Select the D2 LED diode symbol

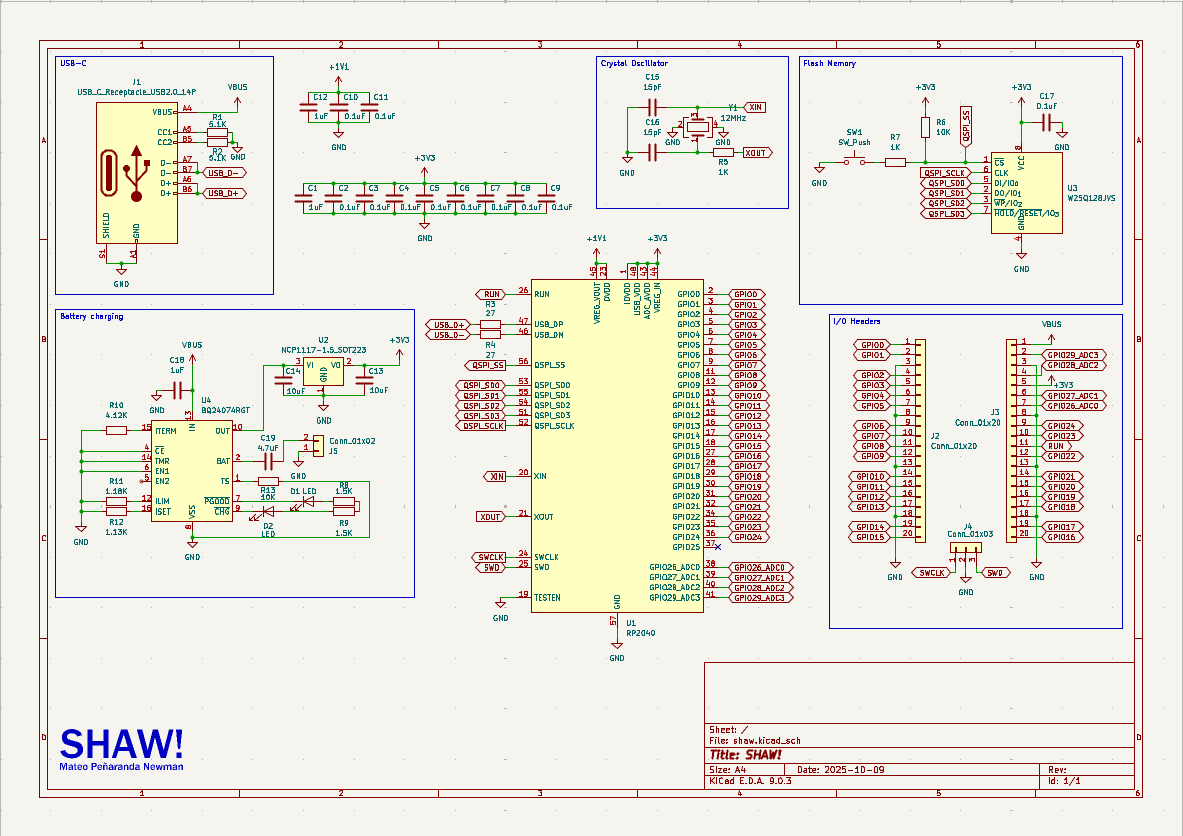pos(268,511)
